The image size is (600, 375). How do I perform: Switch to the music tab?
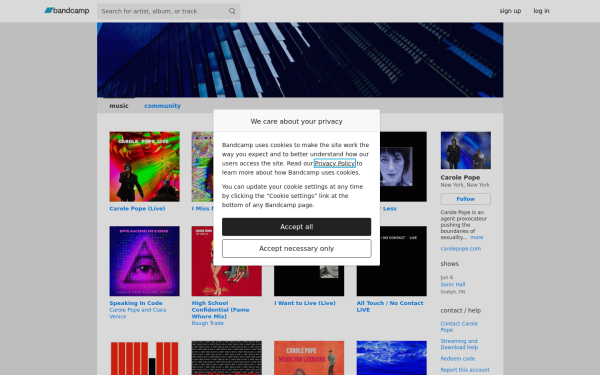click(119, 106)
